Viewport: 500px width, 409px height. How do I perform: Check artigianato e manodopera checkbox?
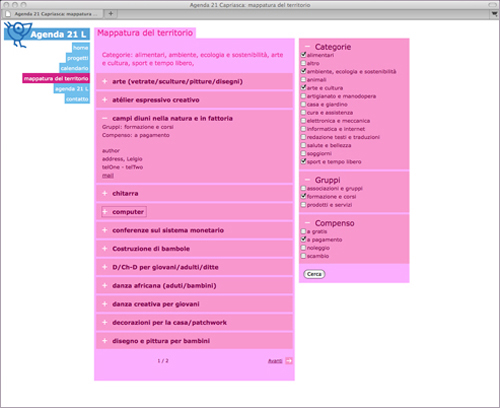pos(303,96)
